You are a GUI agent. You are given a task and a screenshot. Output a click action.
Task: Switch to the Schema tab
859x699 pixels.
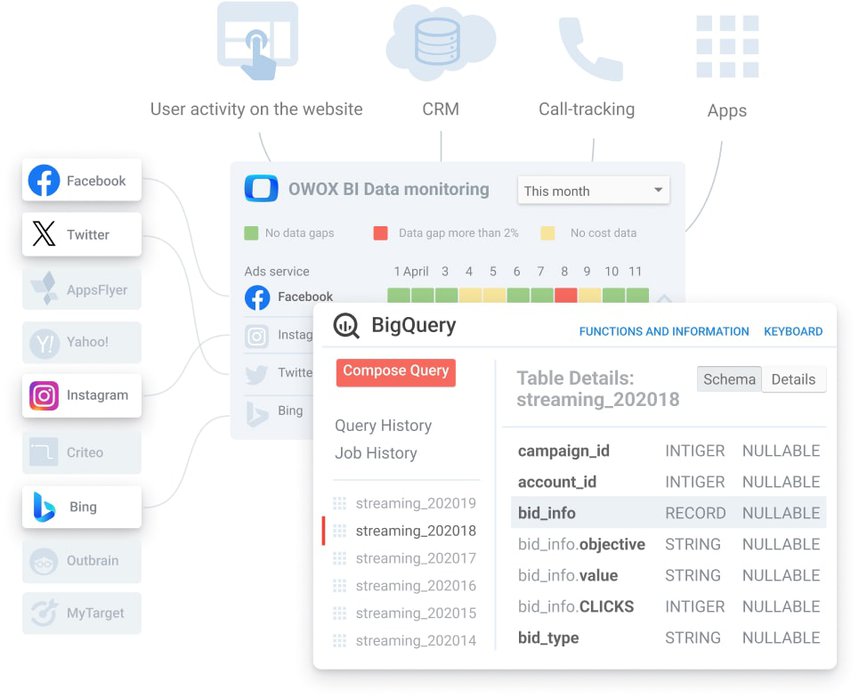(729, 379)
